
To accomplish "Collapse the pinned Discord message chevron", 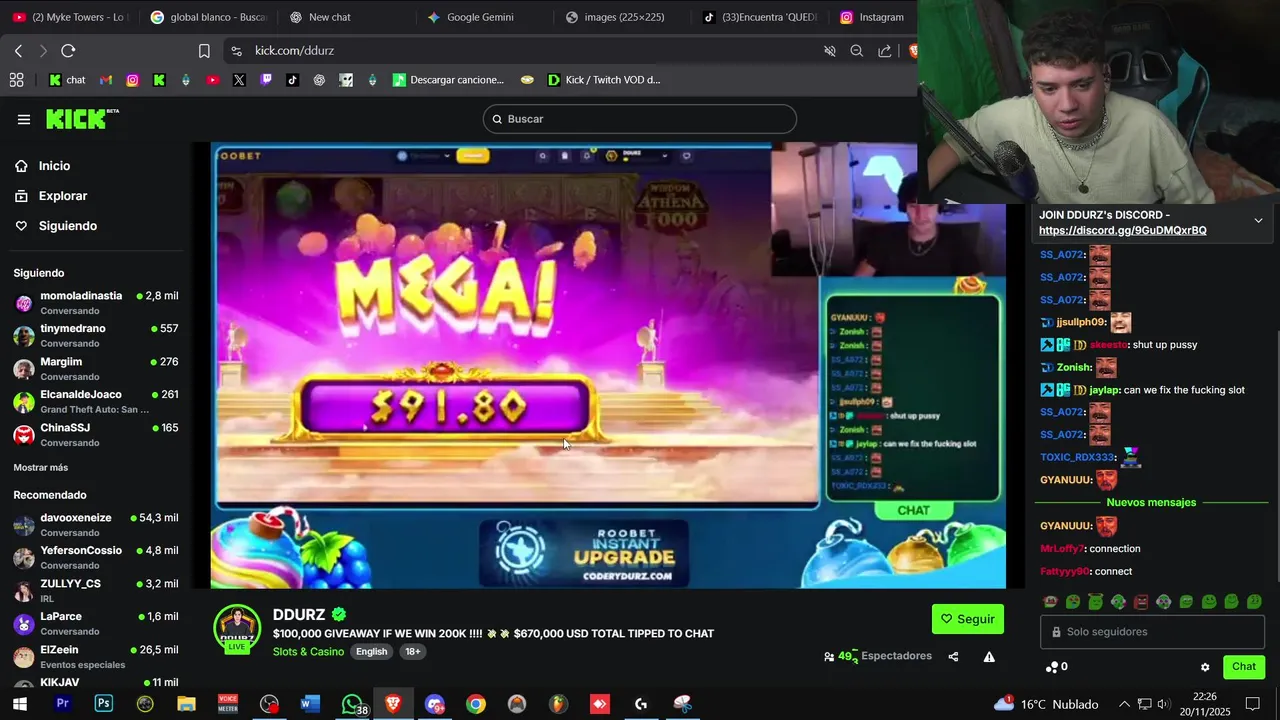I will click(x=1258, y=221).
